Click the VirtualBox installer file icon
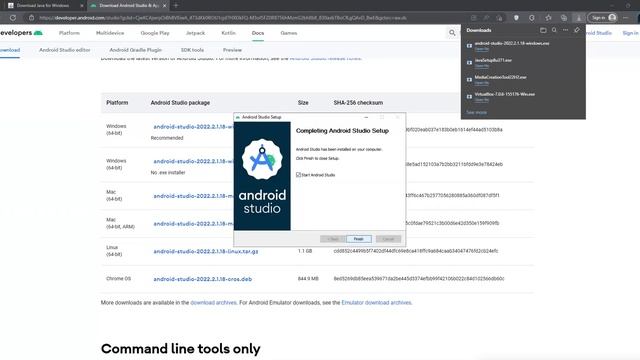 coord(469,96)
